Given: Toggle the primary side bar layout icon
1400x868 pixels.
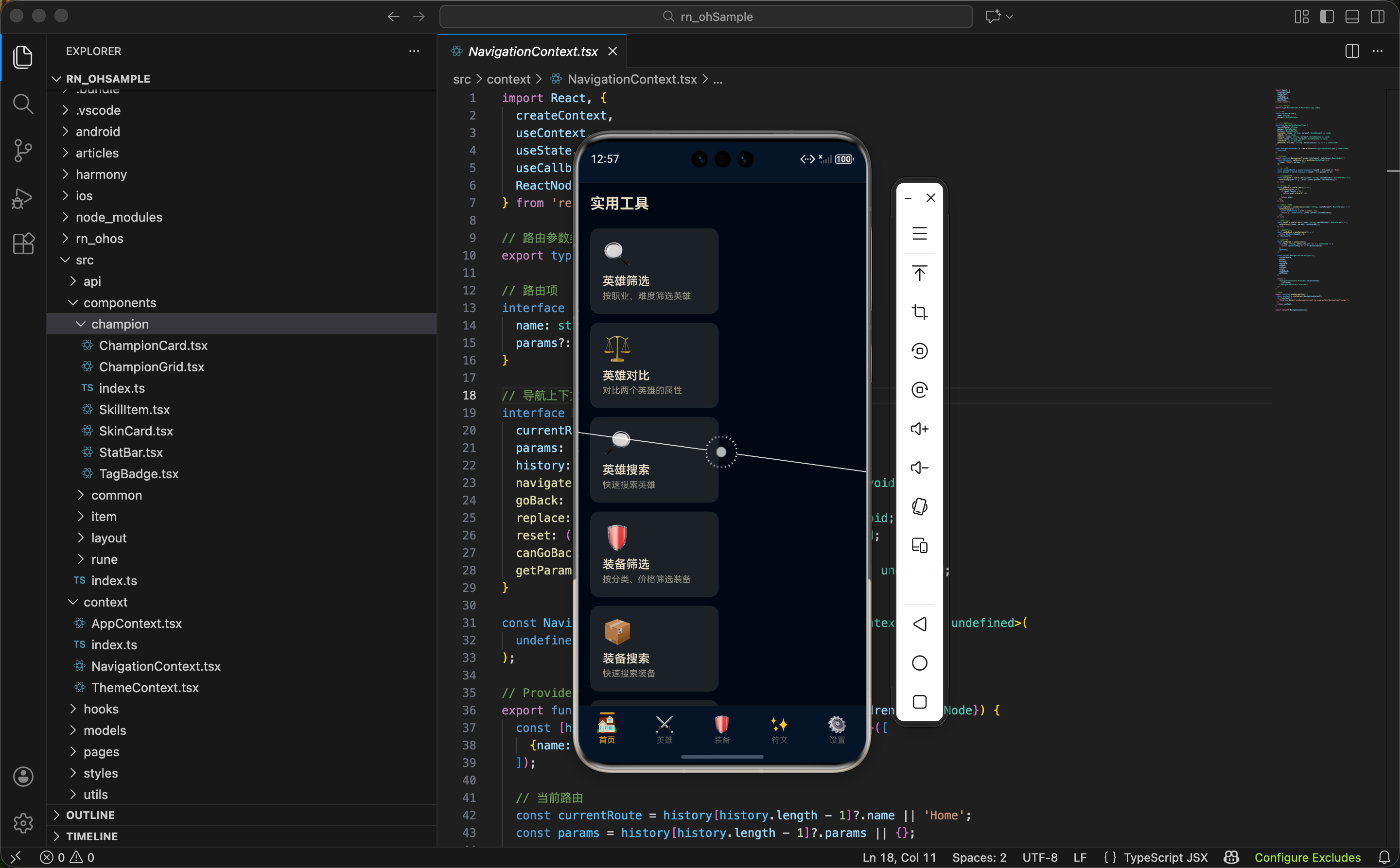Looking at the screenshot, I should tap(1327, 17).
